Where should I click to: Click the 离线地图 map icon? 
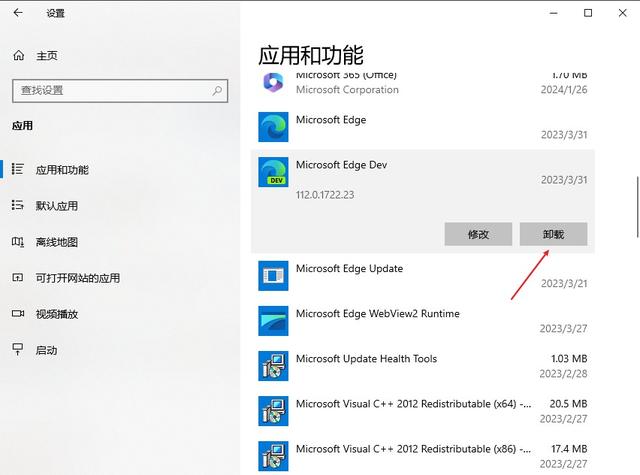coord(18,242)
